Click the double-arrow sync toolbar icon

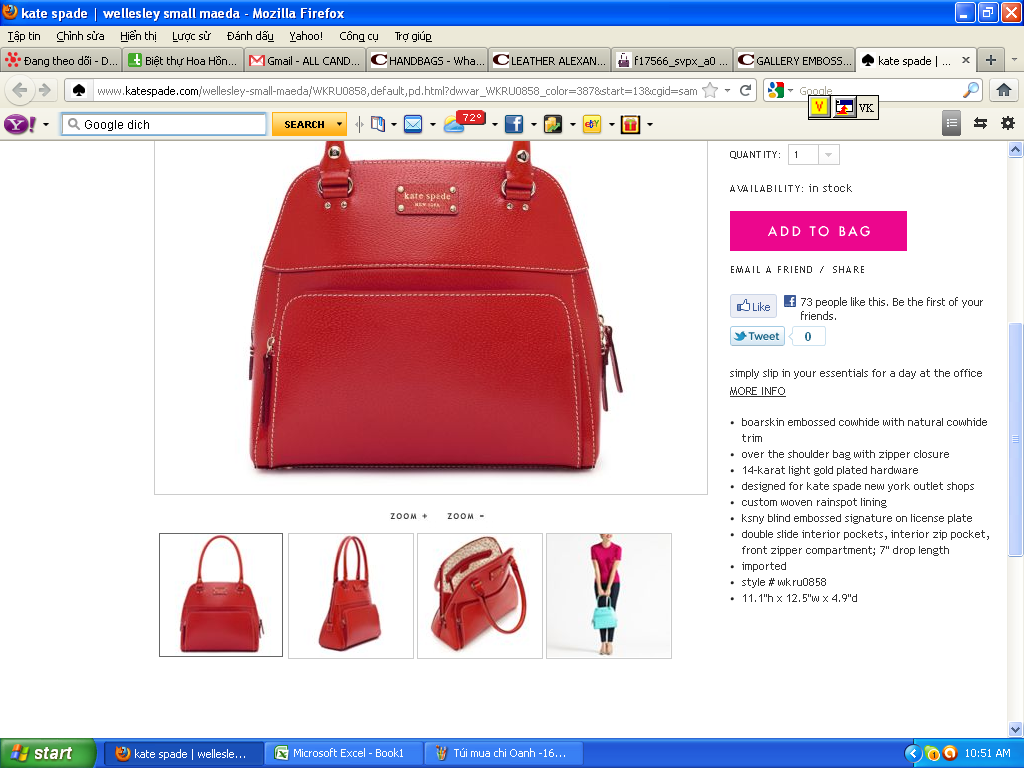point(980,123)
